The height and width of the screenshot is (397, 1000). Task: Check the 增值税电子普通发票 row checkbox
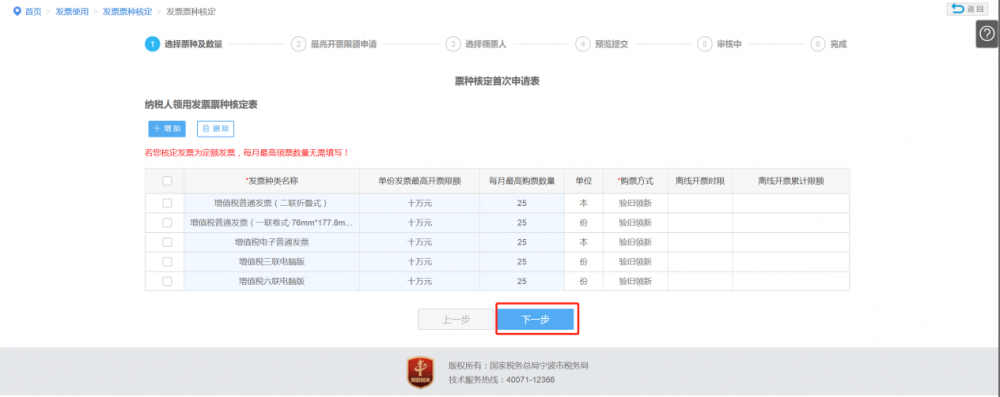pos(167,243)
